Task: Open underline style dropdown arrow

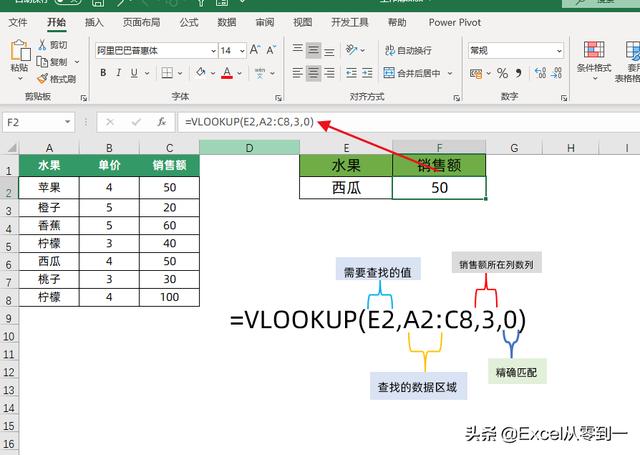Action: tap(147, 73)
